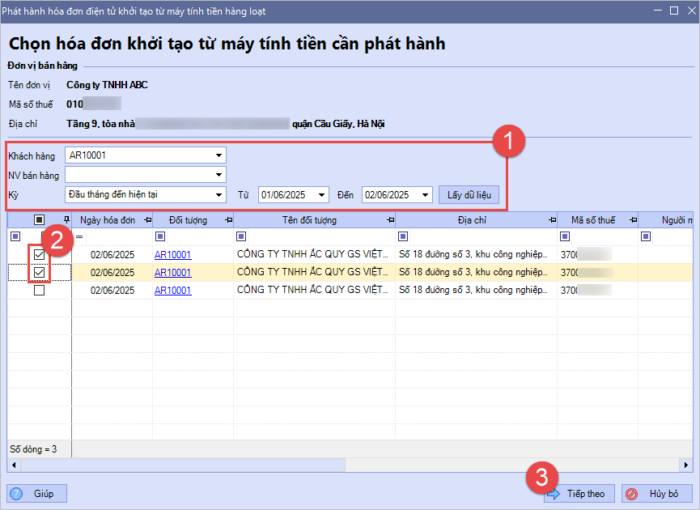Expand the Khách hàng dropdown
The image size is (700, 510).
(x=218, y=156)
